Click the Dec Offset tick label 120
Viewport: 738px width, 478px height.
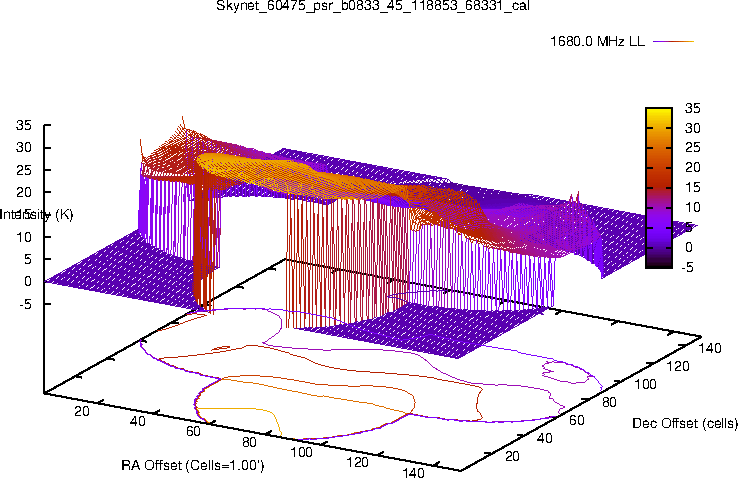(x=678, y=366)
